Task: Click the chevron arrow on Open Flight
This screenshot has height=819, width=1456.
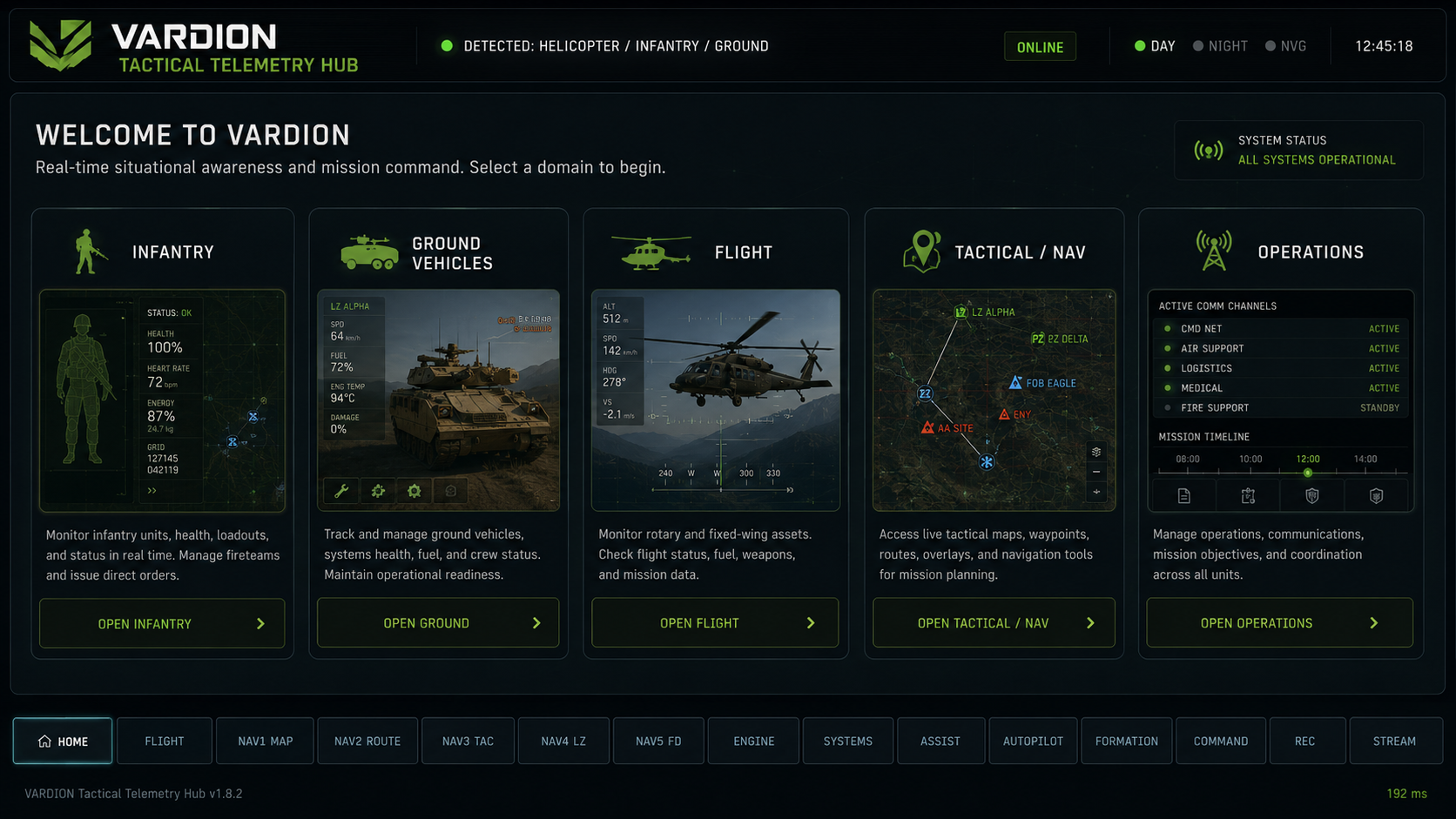Action: click(x=811, y=623)
